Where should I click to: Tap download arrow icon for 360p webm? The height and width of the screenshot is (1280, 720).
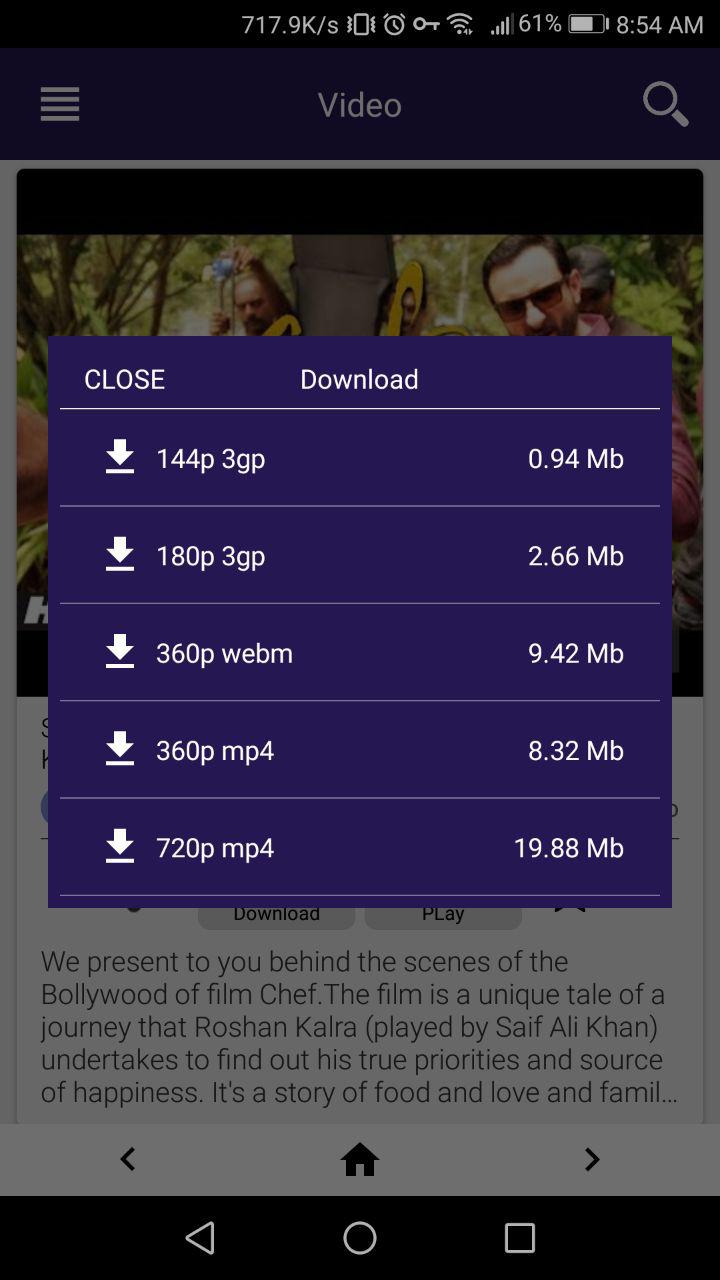pyautogui.click(x=120, y=652)
